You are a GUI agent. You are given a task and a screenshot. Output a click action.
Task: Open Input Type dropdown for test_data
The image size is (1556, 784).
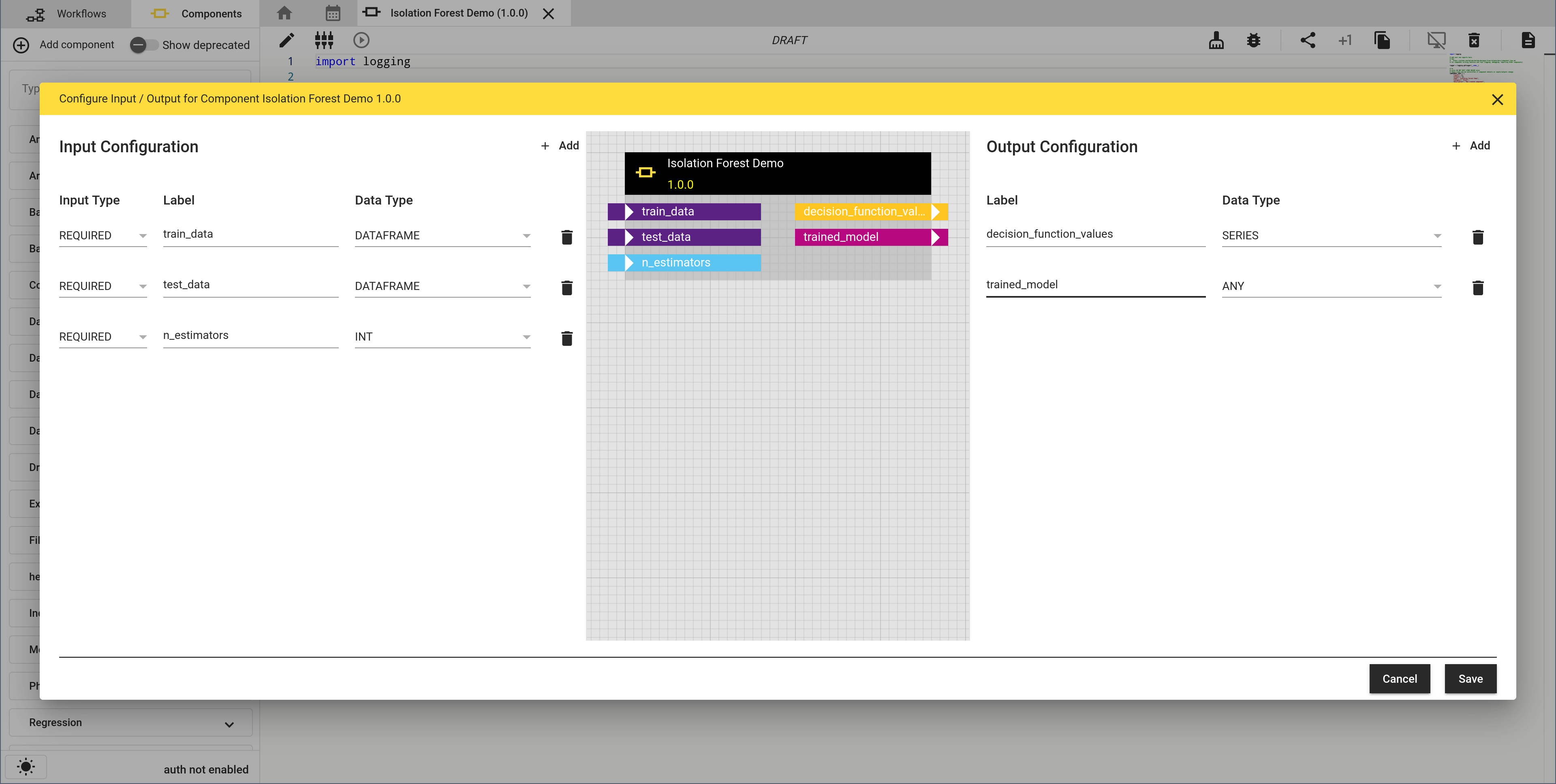click(103, 286)
